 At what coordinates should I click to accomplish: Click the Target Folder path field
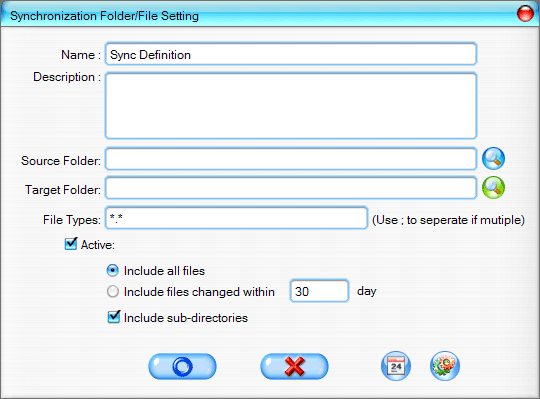291,188
